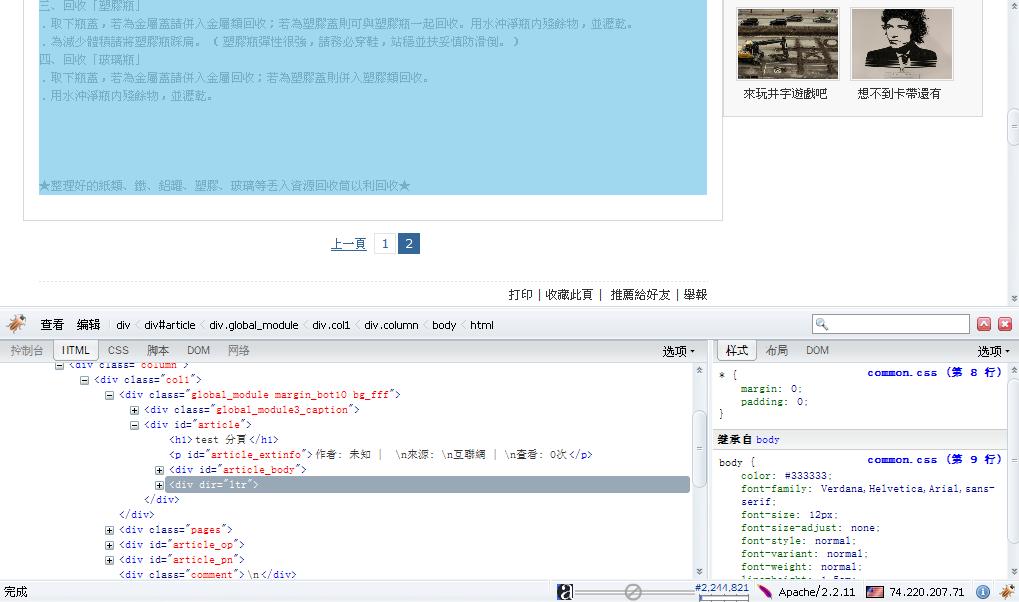
Task: Click the search magnifier icon in Firebug
Action: 821,324
